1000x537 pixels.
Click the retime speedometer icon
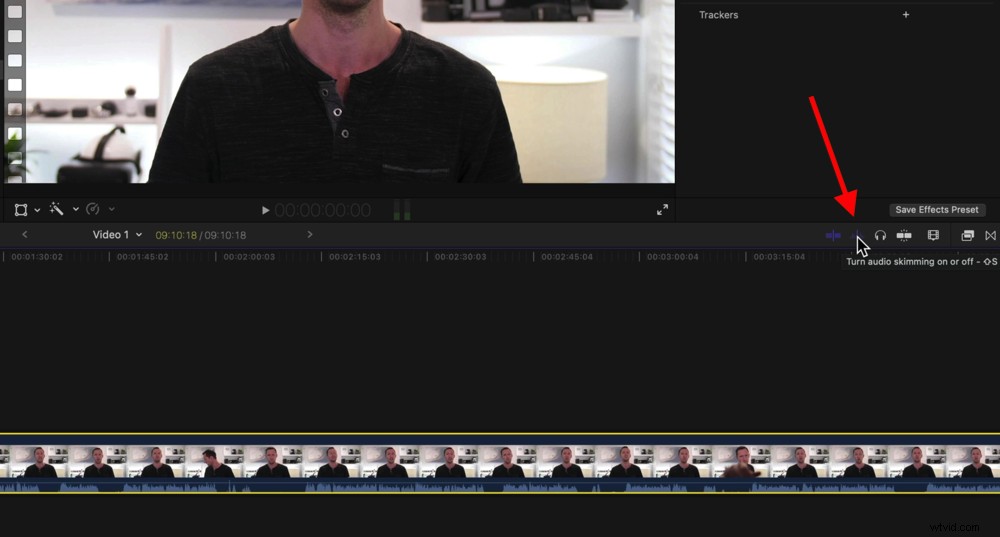click(92, 209)
